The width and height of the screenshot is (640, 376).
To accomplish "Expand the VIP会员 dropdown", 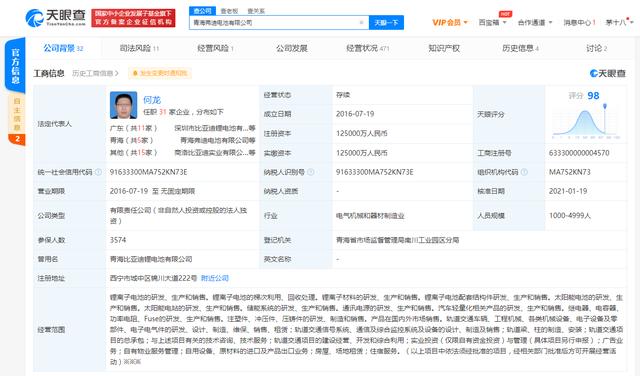I will pos(450,22).
